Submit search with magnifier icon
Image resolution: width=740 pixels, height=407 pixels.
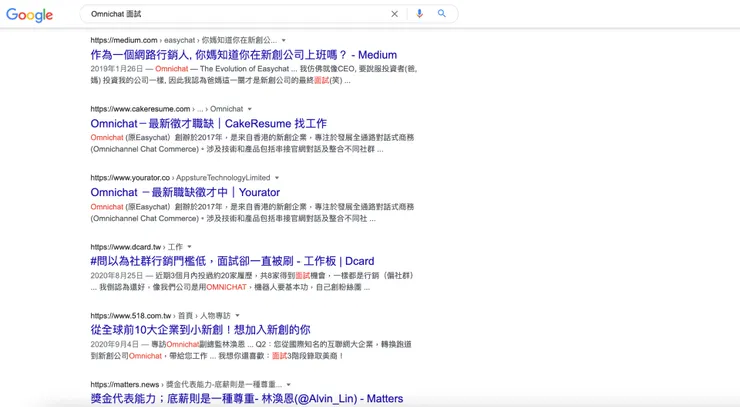click(x=442, y=14)
